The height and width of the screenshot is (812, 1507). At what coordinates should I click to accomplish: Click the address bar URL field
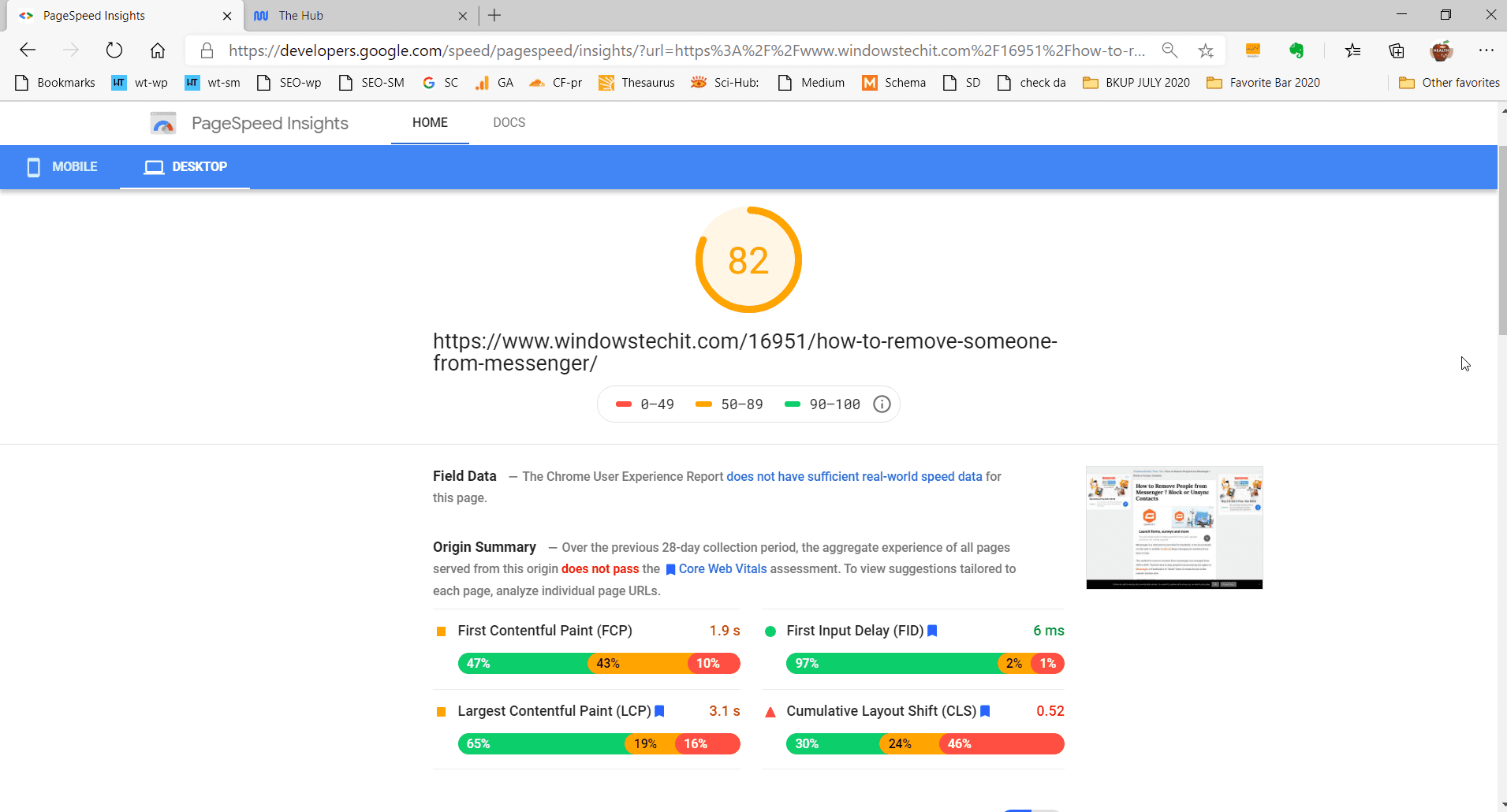(x=686, y=50)
